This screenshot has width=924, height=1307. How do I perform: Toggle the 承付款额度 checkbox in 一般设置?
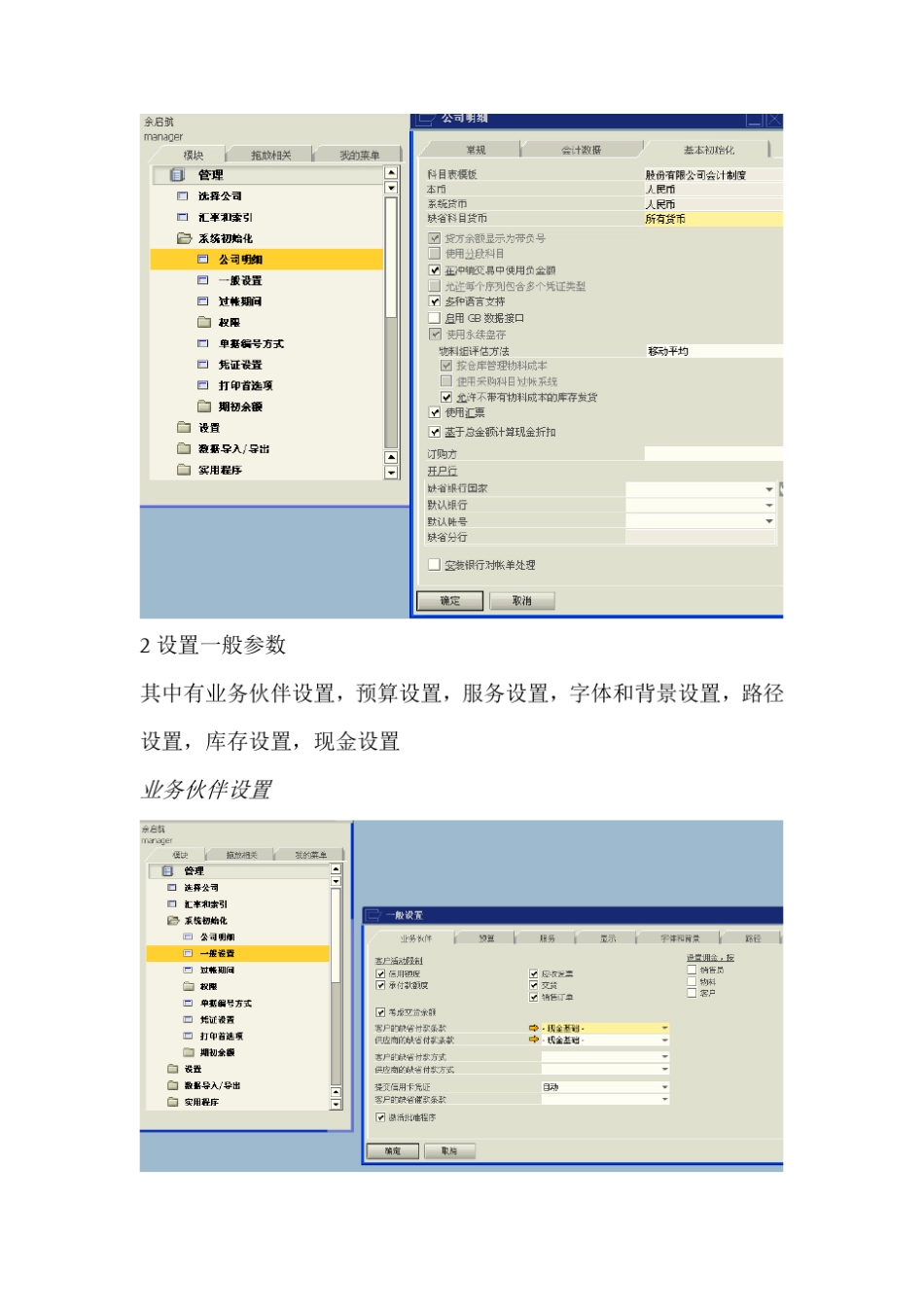click(380, 985)
